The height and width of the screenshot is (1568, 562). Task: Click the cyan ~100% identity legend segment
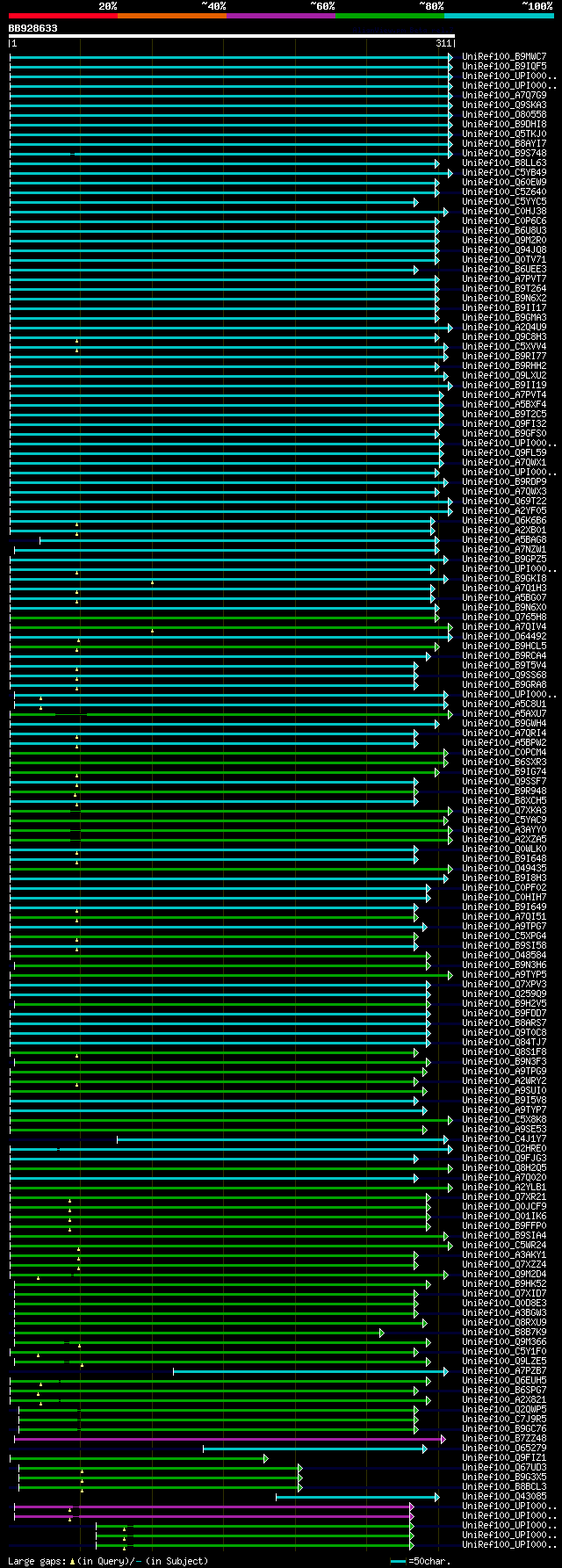coord(499,16)
